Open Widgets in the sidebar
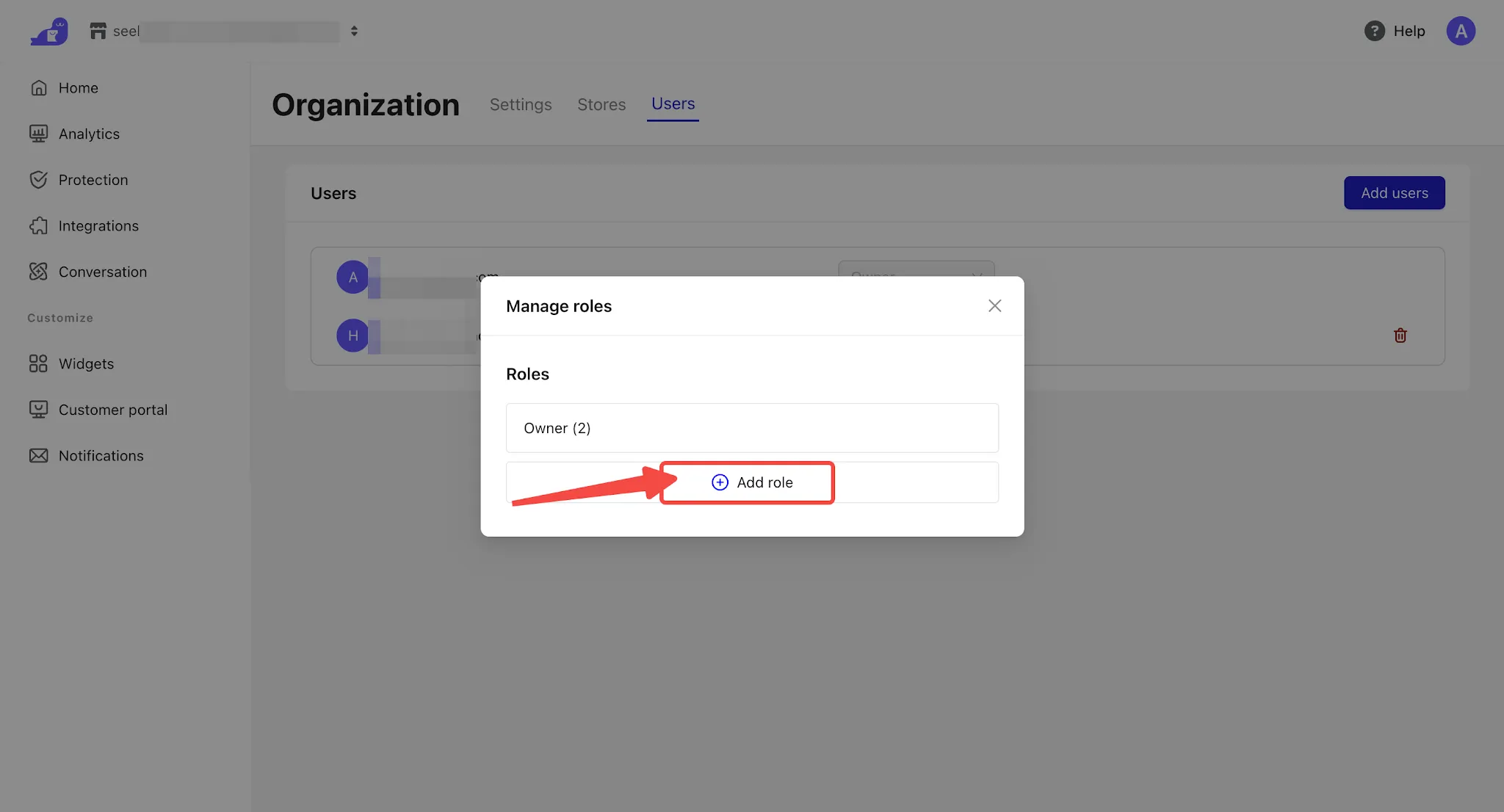This screenshot has width=1504, height=812. point(86,364)
